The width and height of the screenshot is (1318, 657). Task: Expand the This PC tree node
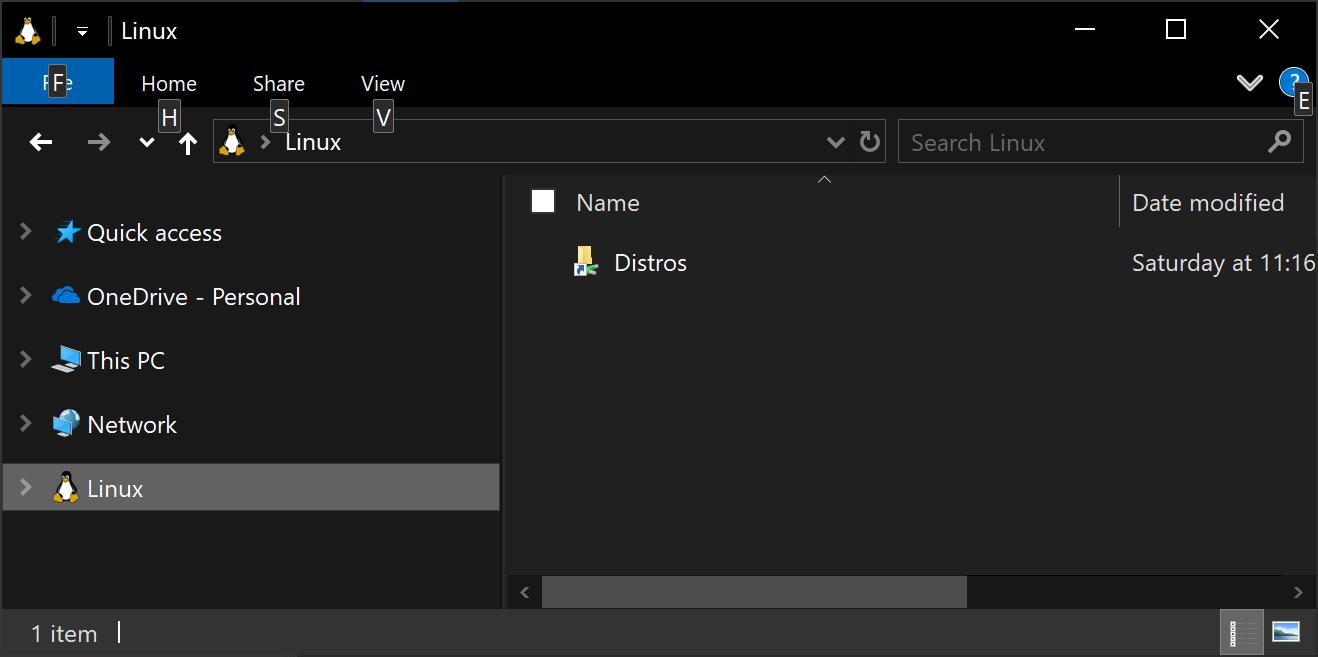26,360
